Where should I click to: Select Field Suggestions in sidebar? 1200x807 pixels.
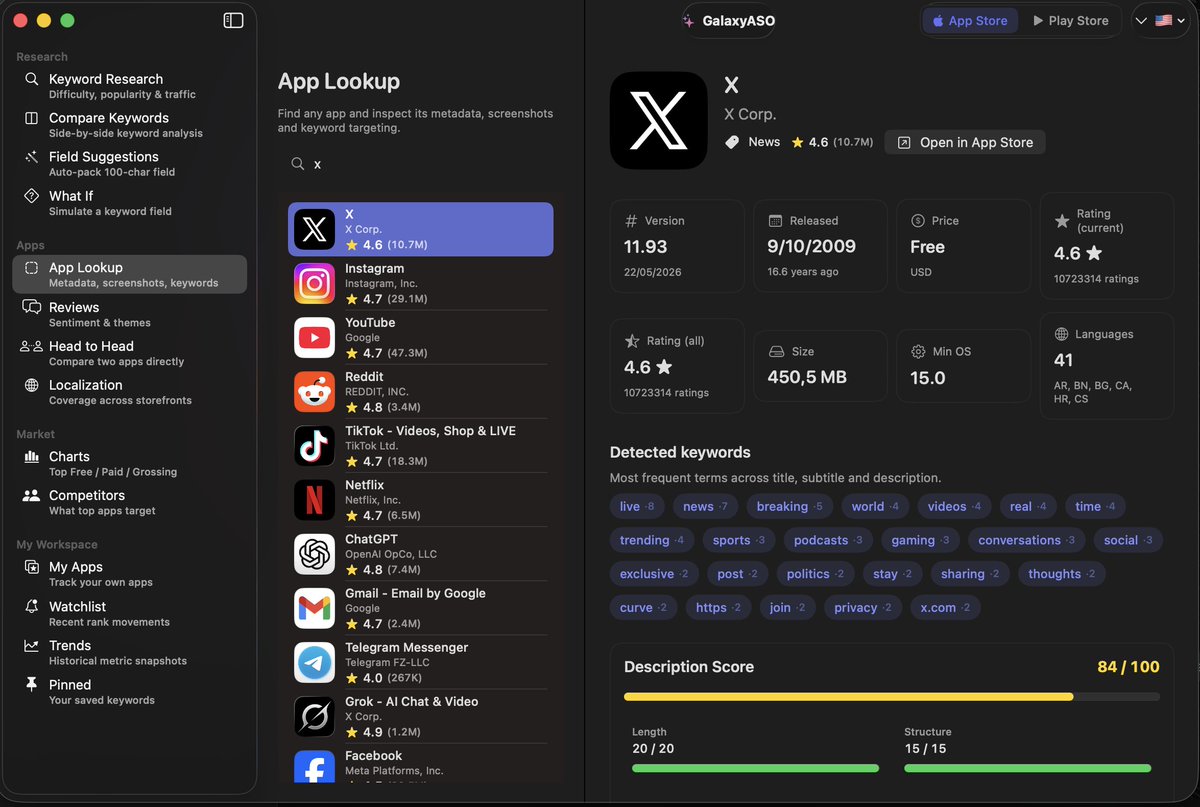pyautogui.click(x=130, y=164)
